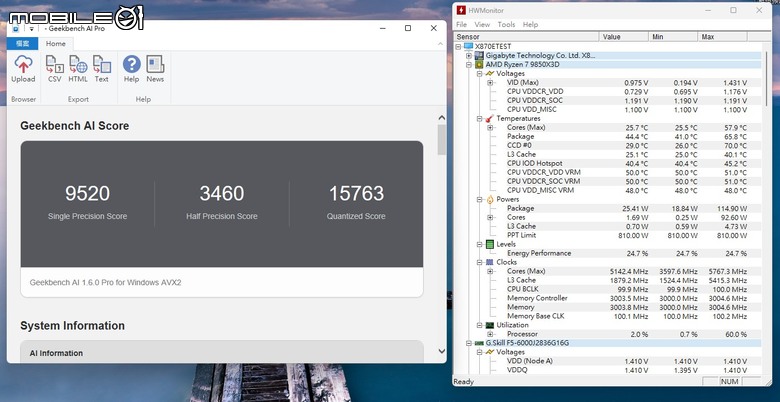Open the Help icon in Geekbench ribbon

pos(131,67)
